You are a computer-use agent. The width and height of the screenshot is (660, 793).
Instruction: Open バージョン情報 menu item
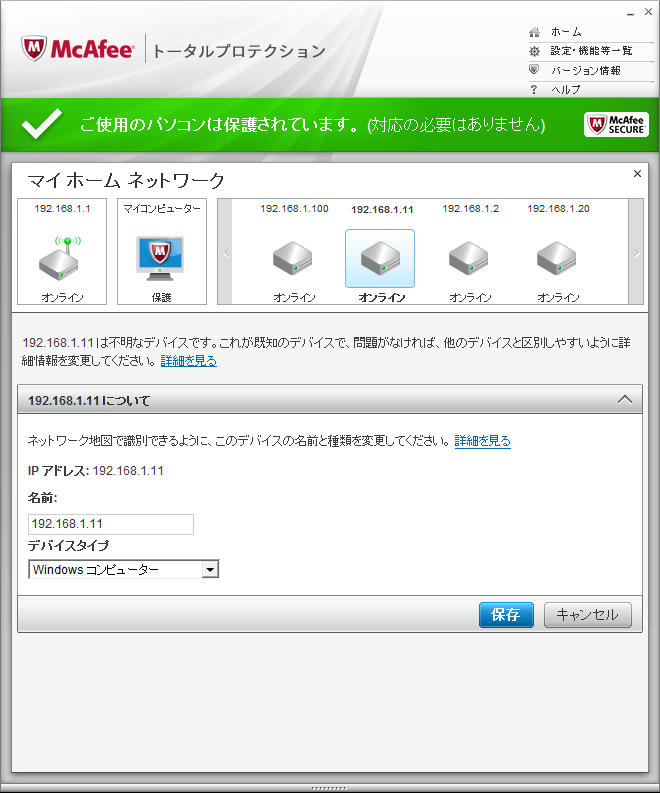pos(586,70)
